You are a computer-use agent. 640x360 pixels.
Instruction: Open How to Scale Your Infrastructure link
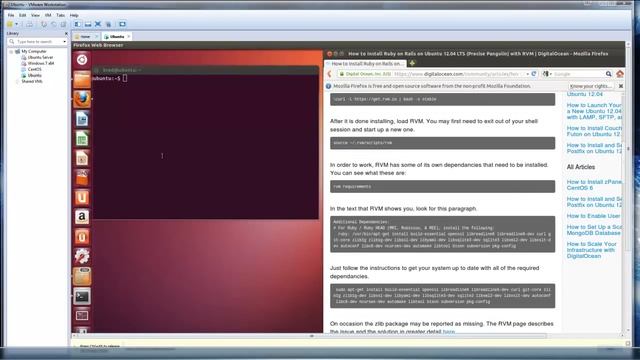click(x=591, y=250)
